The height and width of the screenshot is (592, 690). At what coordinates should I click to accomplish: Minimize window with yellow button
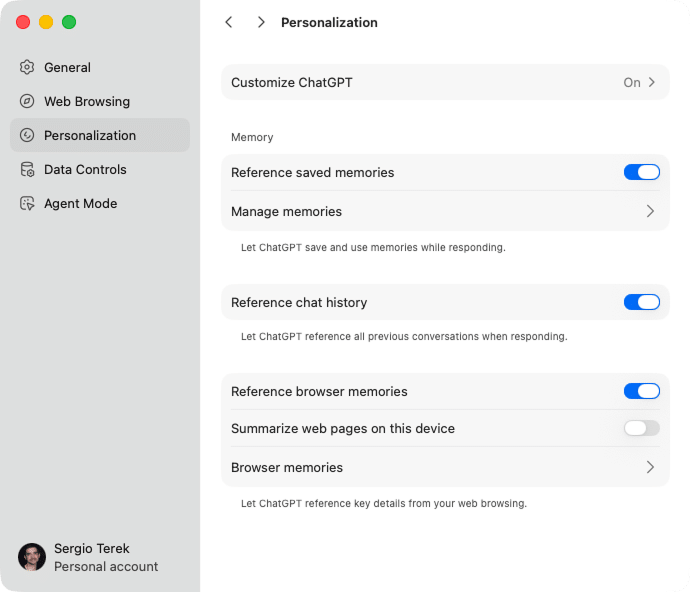[46, 22]
